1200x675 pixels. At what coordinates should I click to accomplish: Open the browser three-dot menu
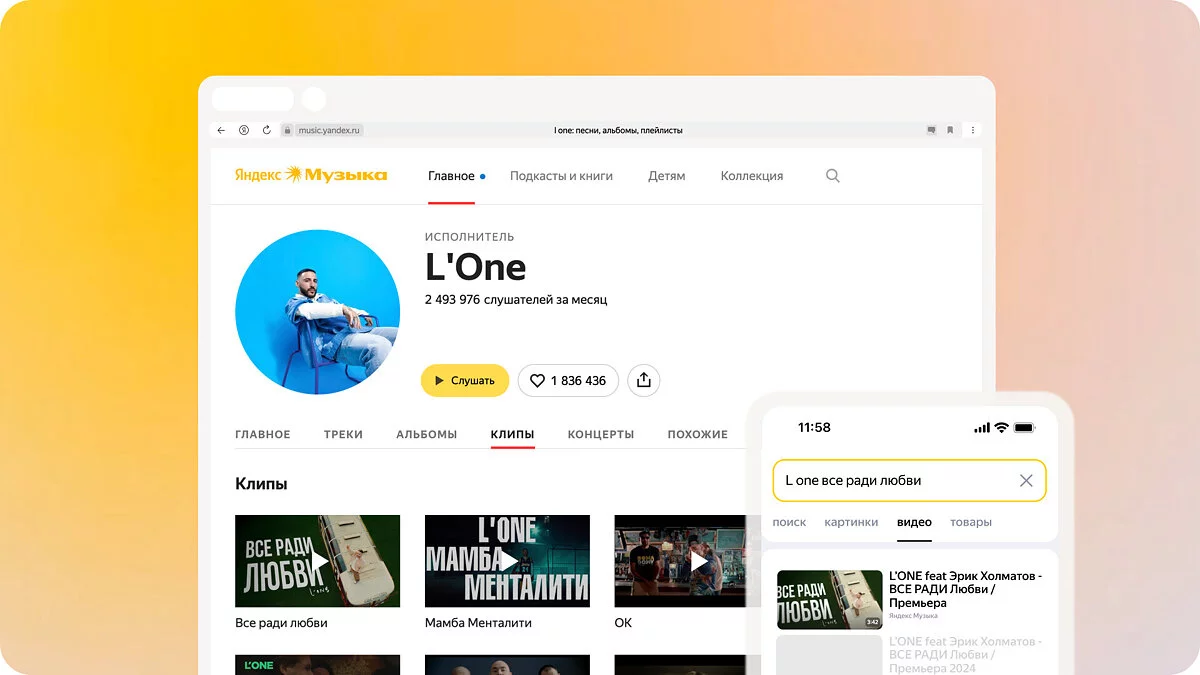pyautogui.click(x=973, y=130)
